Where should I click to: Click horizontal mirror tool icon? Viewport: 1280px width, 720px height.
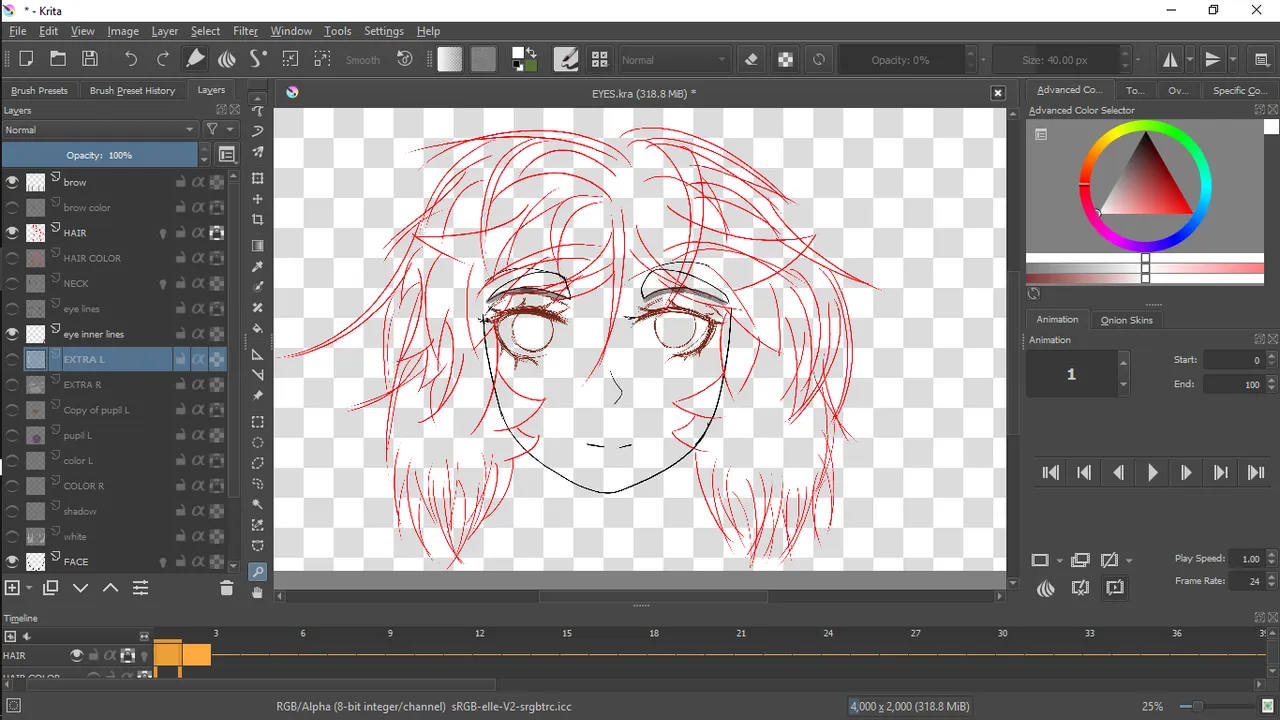[x=1169, y=59]
